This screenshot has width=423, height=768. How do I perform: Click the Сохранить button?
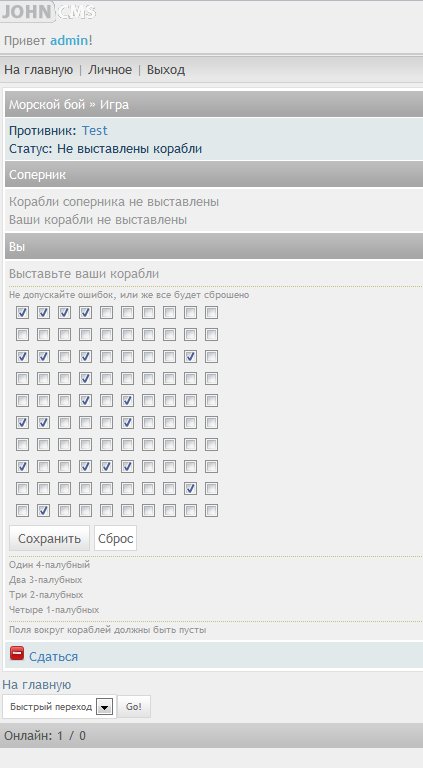(x=49, y=538)
